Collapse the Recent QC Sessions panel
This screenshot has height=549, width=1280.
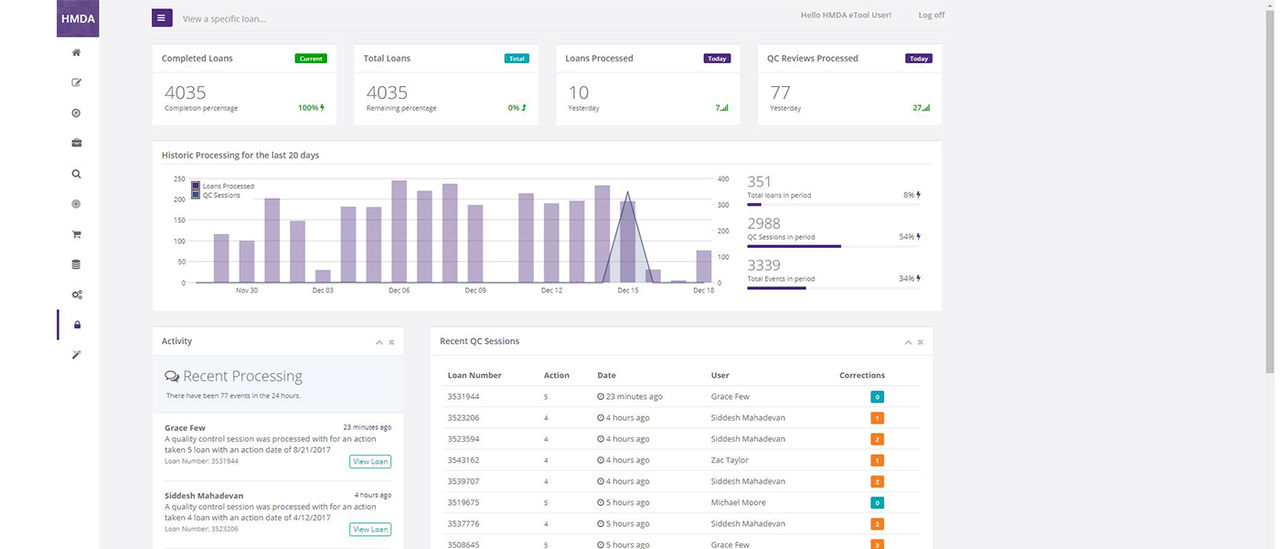pos(908,342)
